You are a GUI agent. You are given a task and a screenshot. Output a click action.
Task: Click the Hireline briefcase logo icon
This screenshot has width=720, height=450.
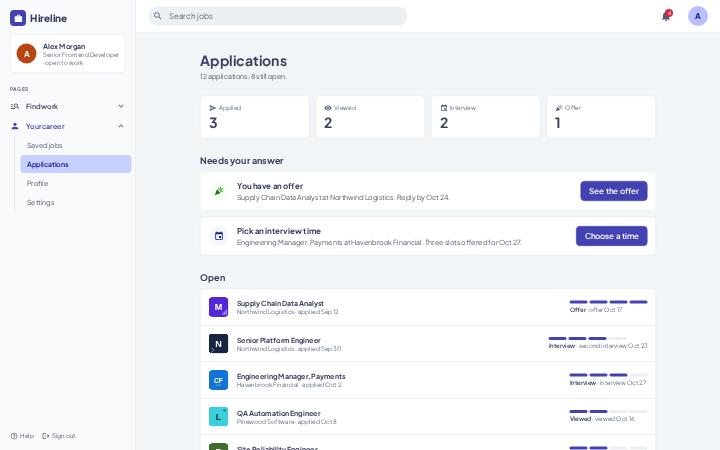tap(18, 18)
